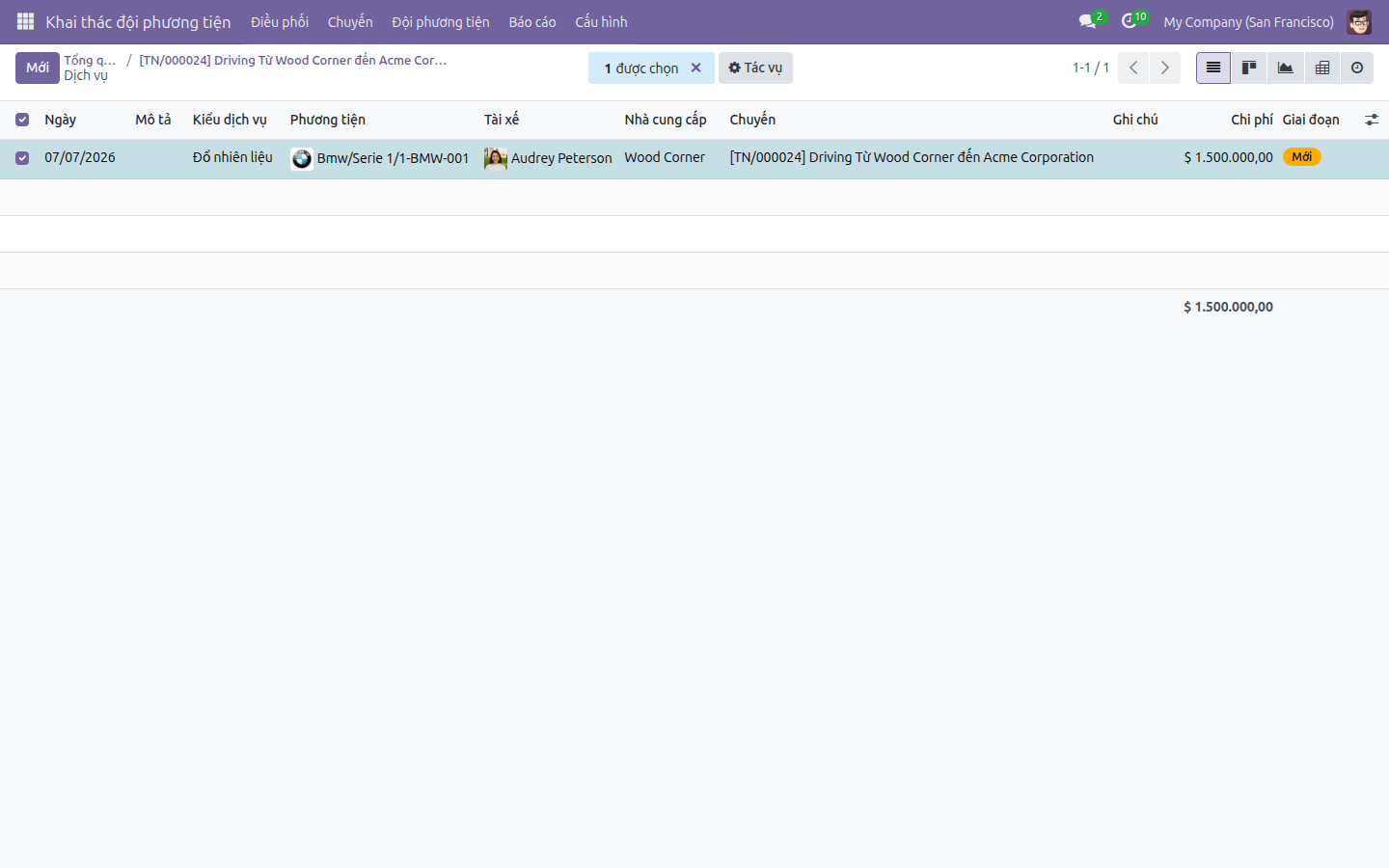Switch to graph view

coord(1285,68)
